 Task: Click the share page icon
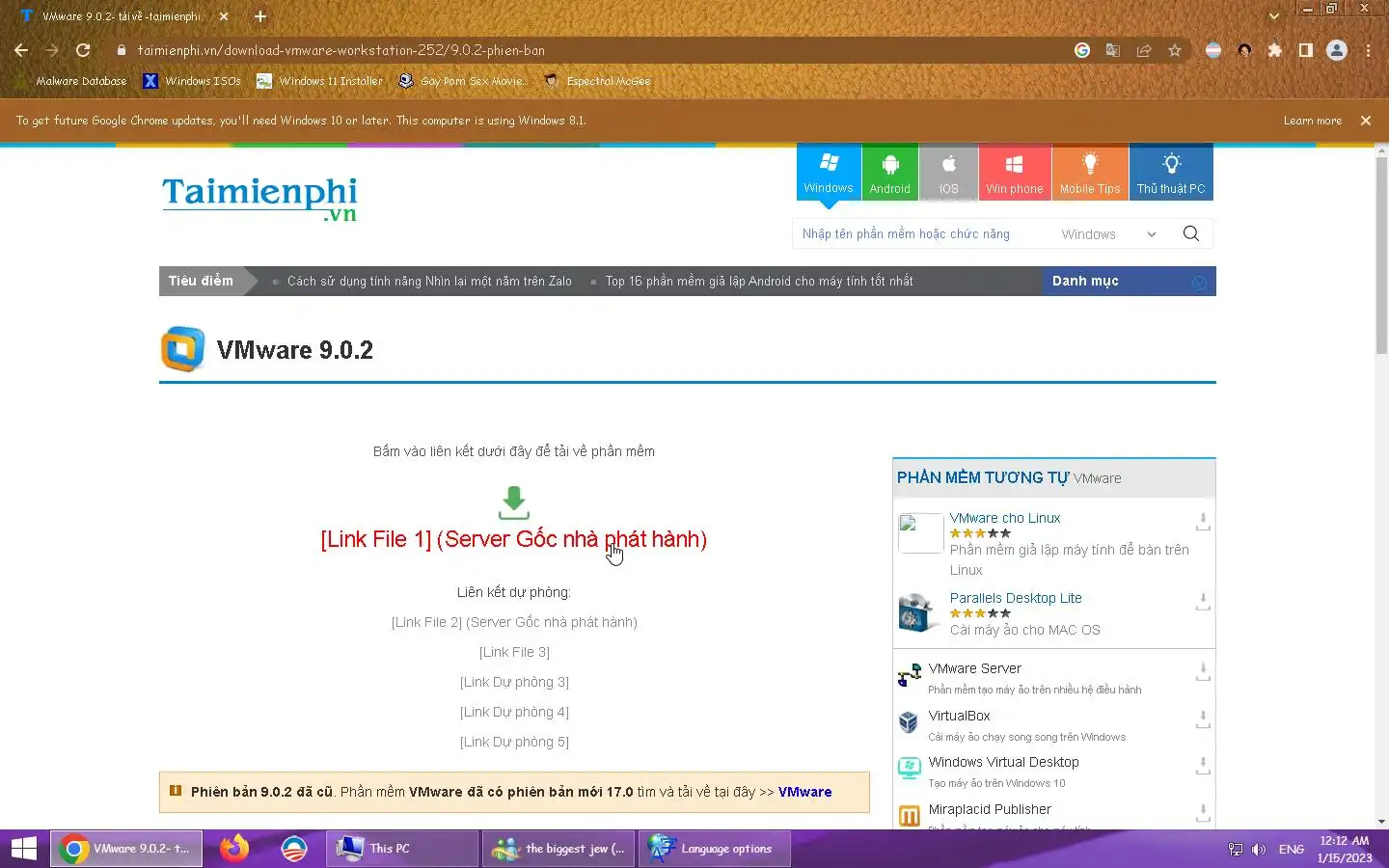click(1144, 50)
